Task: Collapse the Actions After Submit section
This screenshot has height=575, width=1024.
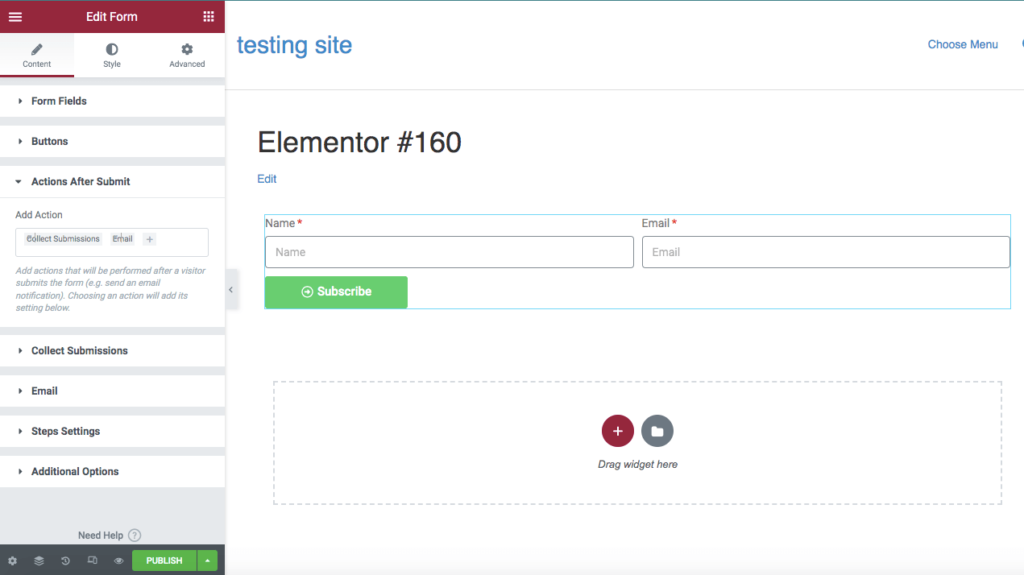Action: tap(80, 182)
